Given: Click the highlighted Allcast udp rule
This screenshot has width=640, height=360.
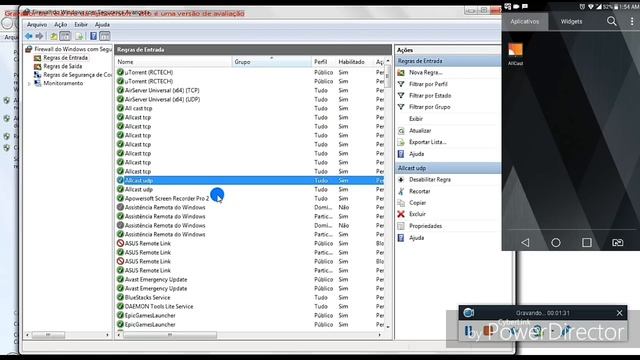Looking at the screenshot, I should coord(250,180).
